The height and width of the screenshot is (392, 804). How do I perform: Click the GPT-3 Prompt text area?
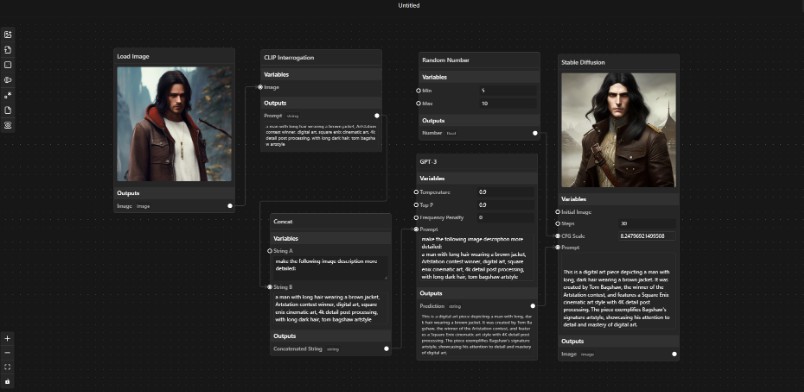click(477, 258)
